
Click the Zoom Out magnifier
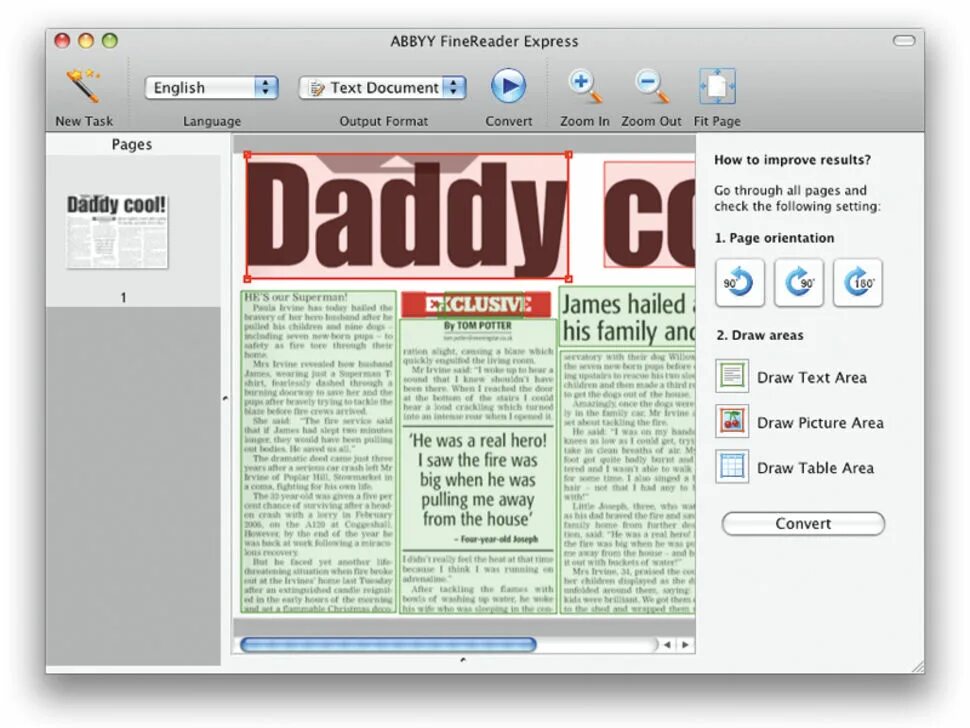point(652,86)
